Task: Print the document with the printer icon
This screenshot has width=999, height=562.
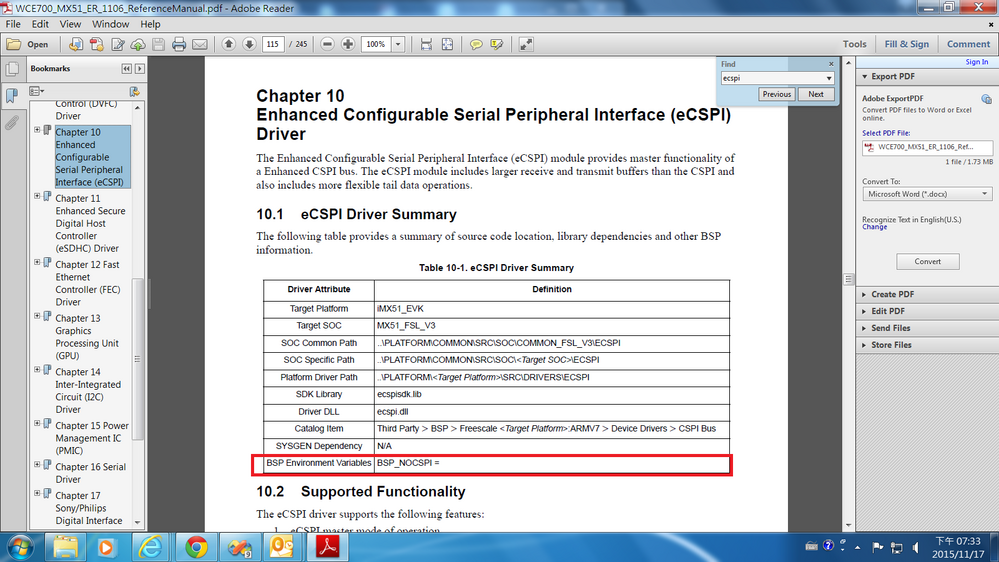Action: [179, 44]
